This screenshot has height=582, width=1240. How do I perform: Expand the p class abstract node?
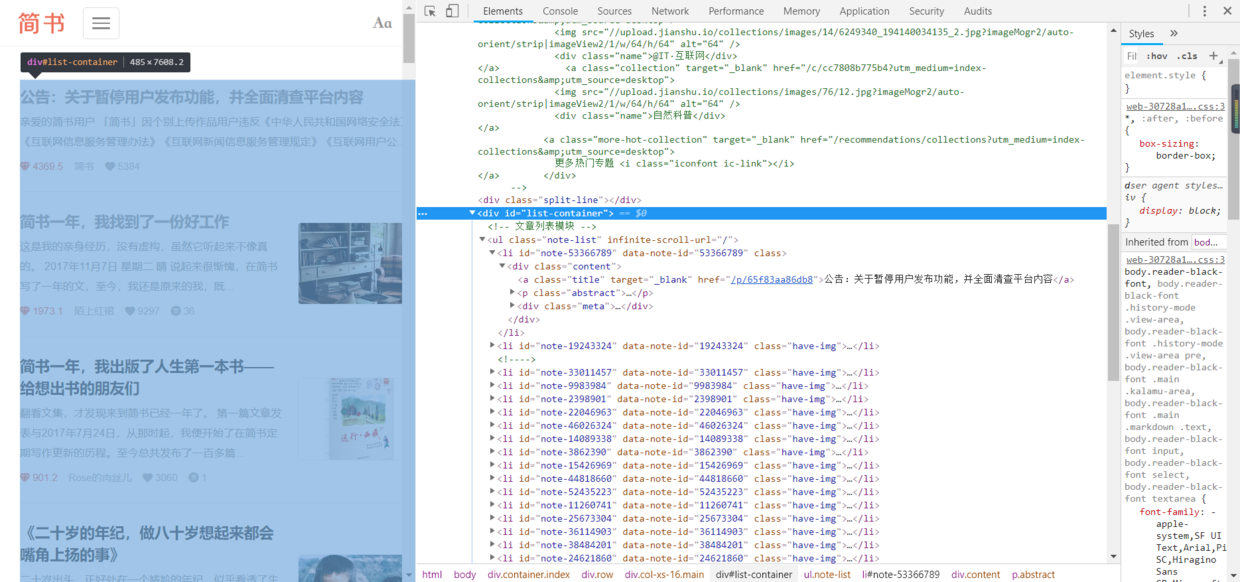pyautogui.click(x=513, y=293)
